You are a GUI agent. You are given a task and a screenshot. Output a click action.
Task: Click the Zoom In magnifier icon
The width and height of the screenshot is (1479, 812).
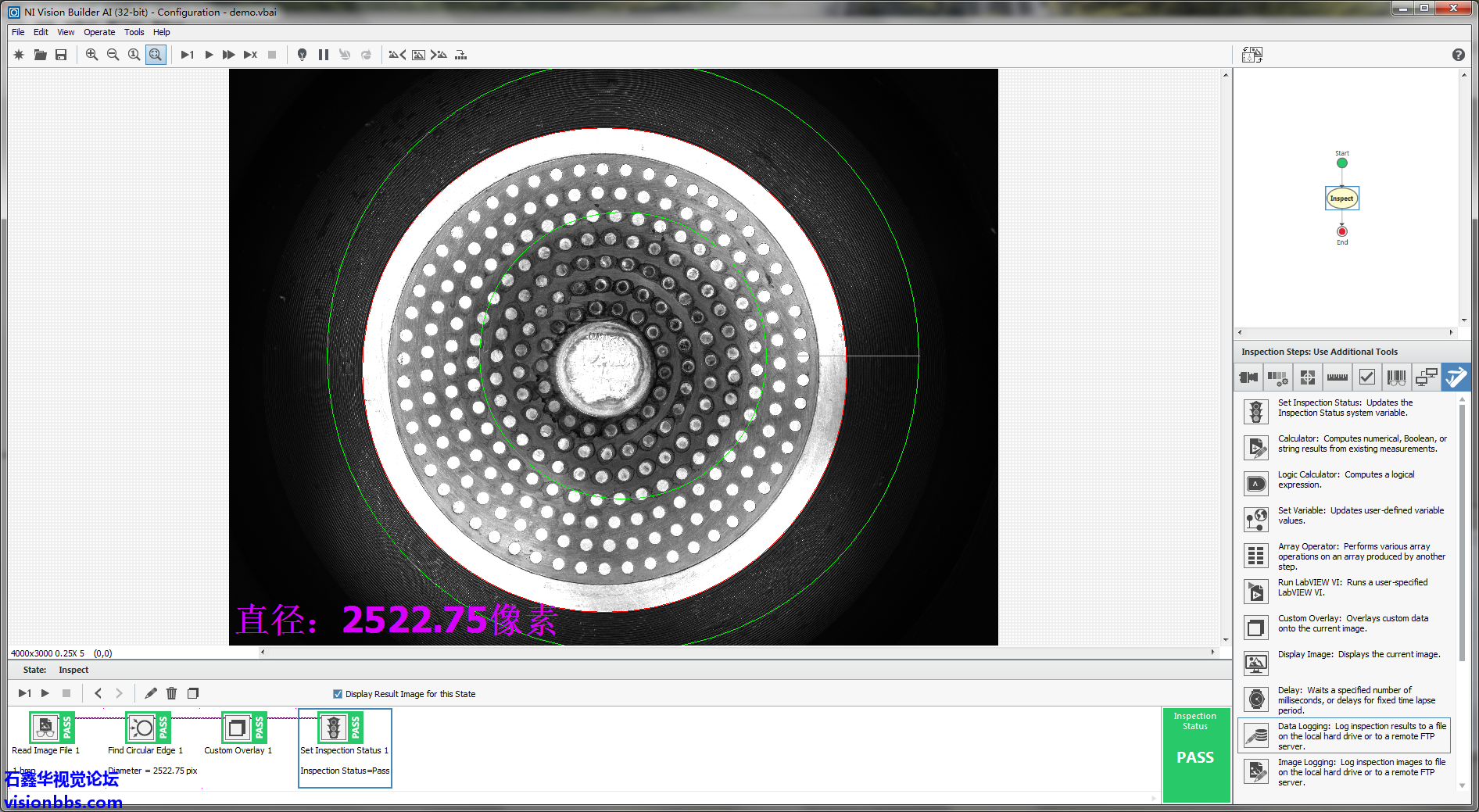pyautogui.click(x=91, y=55)
